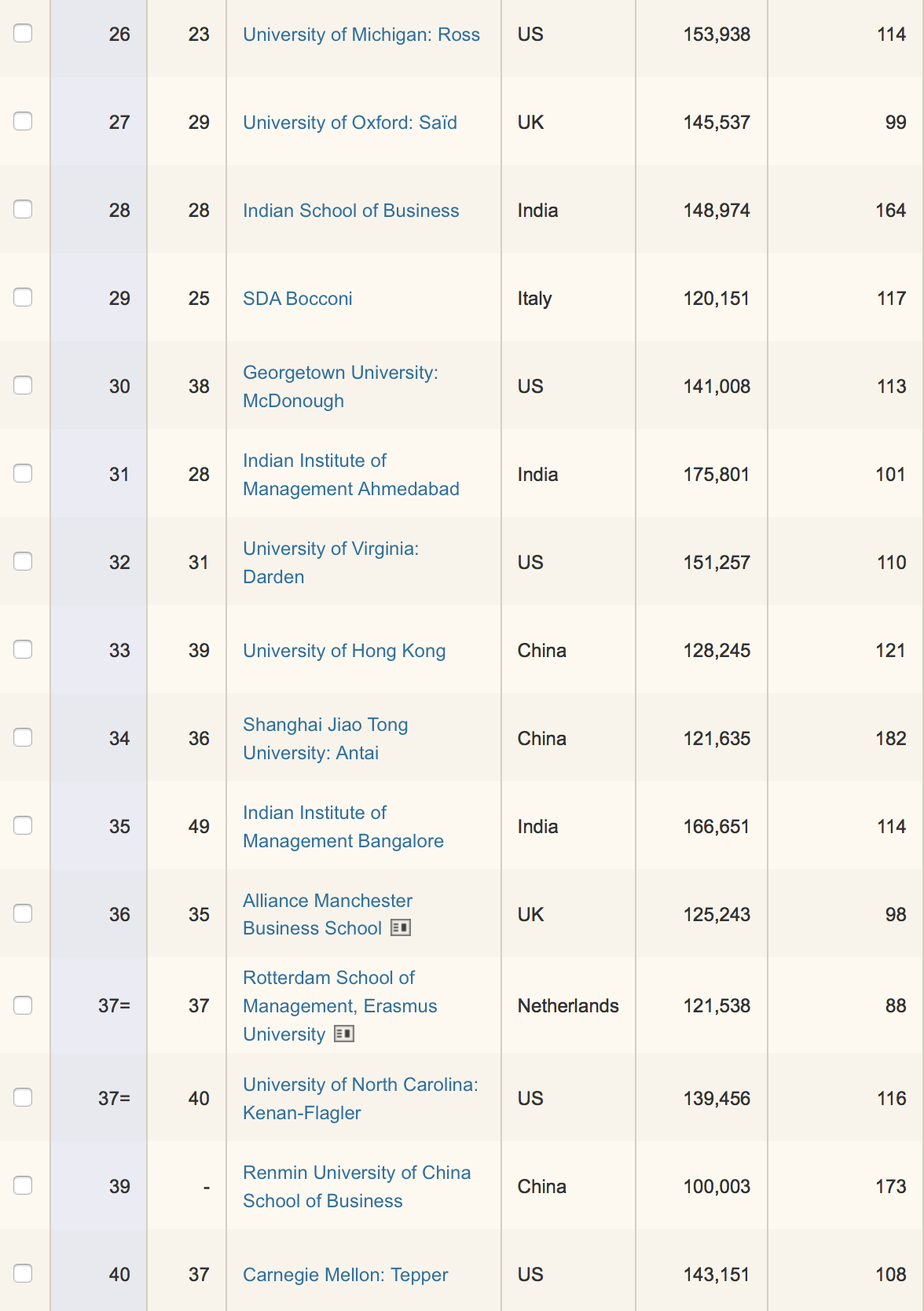Click the value 128,245 for University of Hong Kong

(x=717, y=651)
